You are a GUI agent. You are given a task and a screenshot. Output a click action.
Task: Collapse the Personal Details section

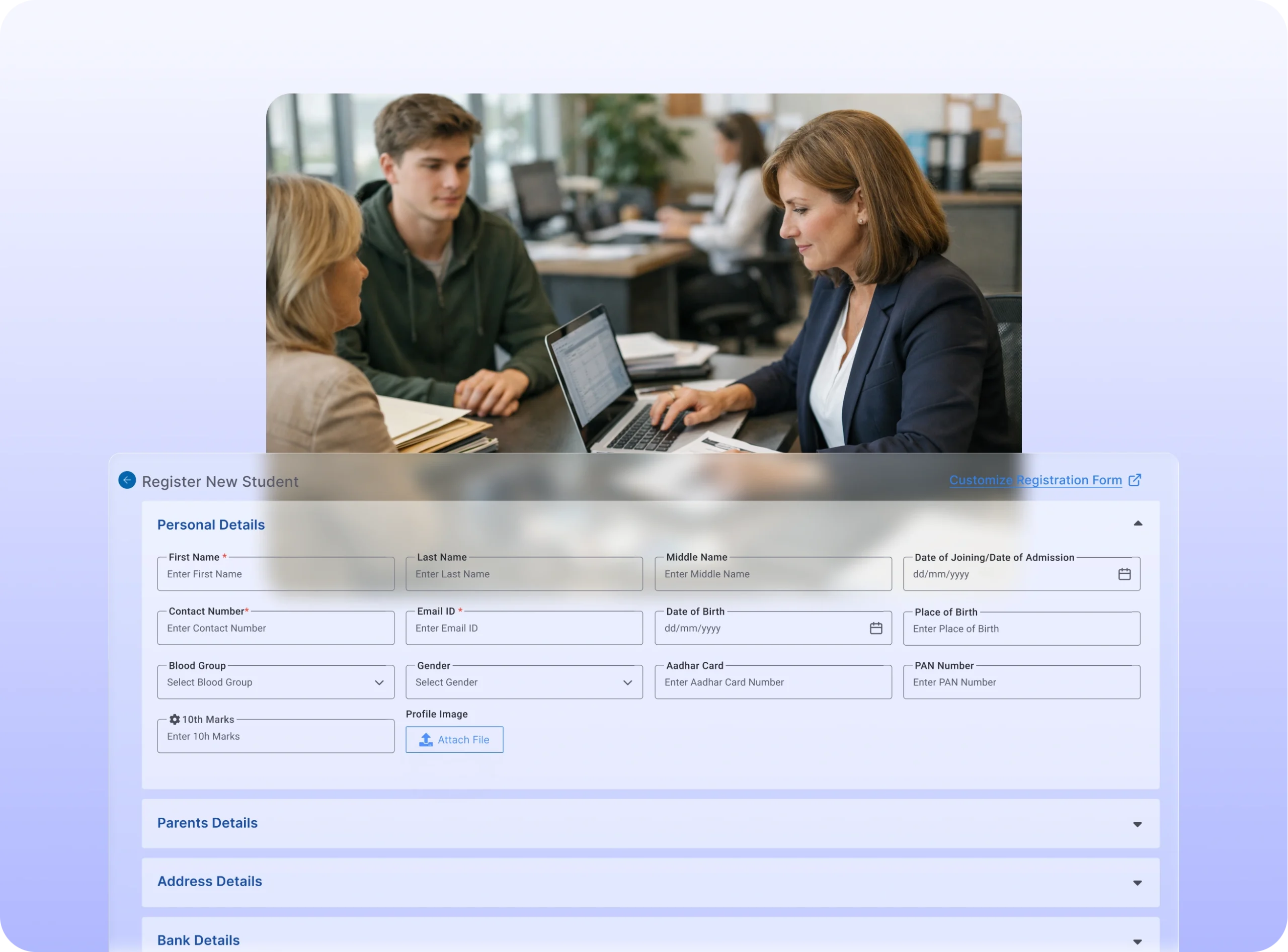[1137, 524]
